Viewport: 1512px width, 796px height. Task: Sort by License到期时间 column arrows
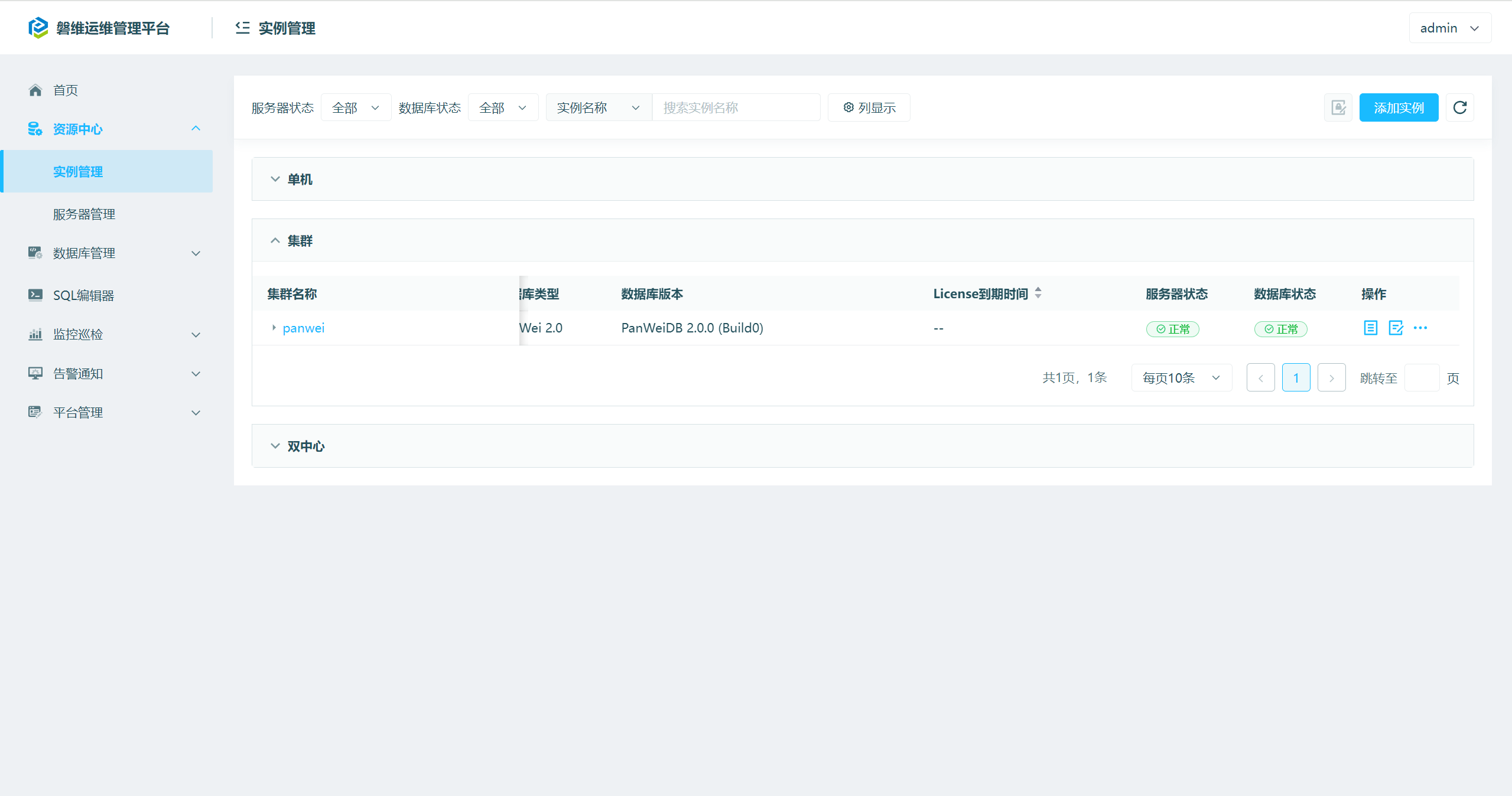click(x=1038, y=293)
